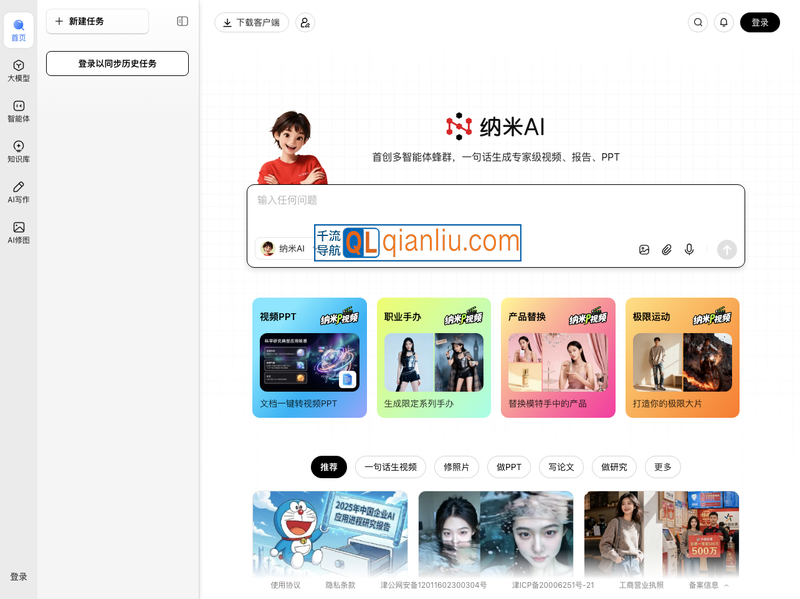
Task: Open the 知识库 panel icon
Action: pyautogui.click(x=19, y=150)
